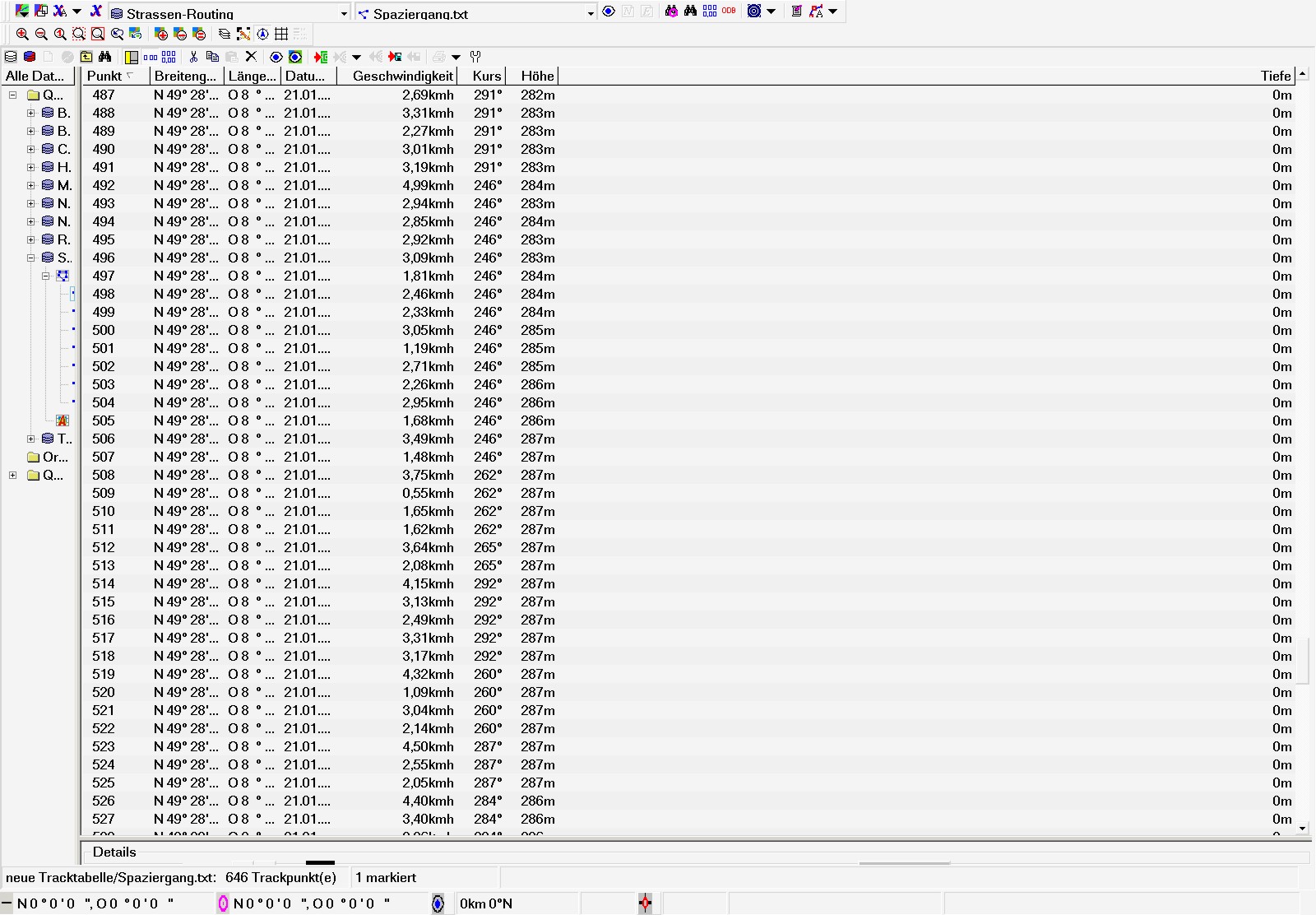Toggle the split panel layout icon
1316x915 pixels.
[132, 57]
